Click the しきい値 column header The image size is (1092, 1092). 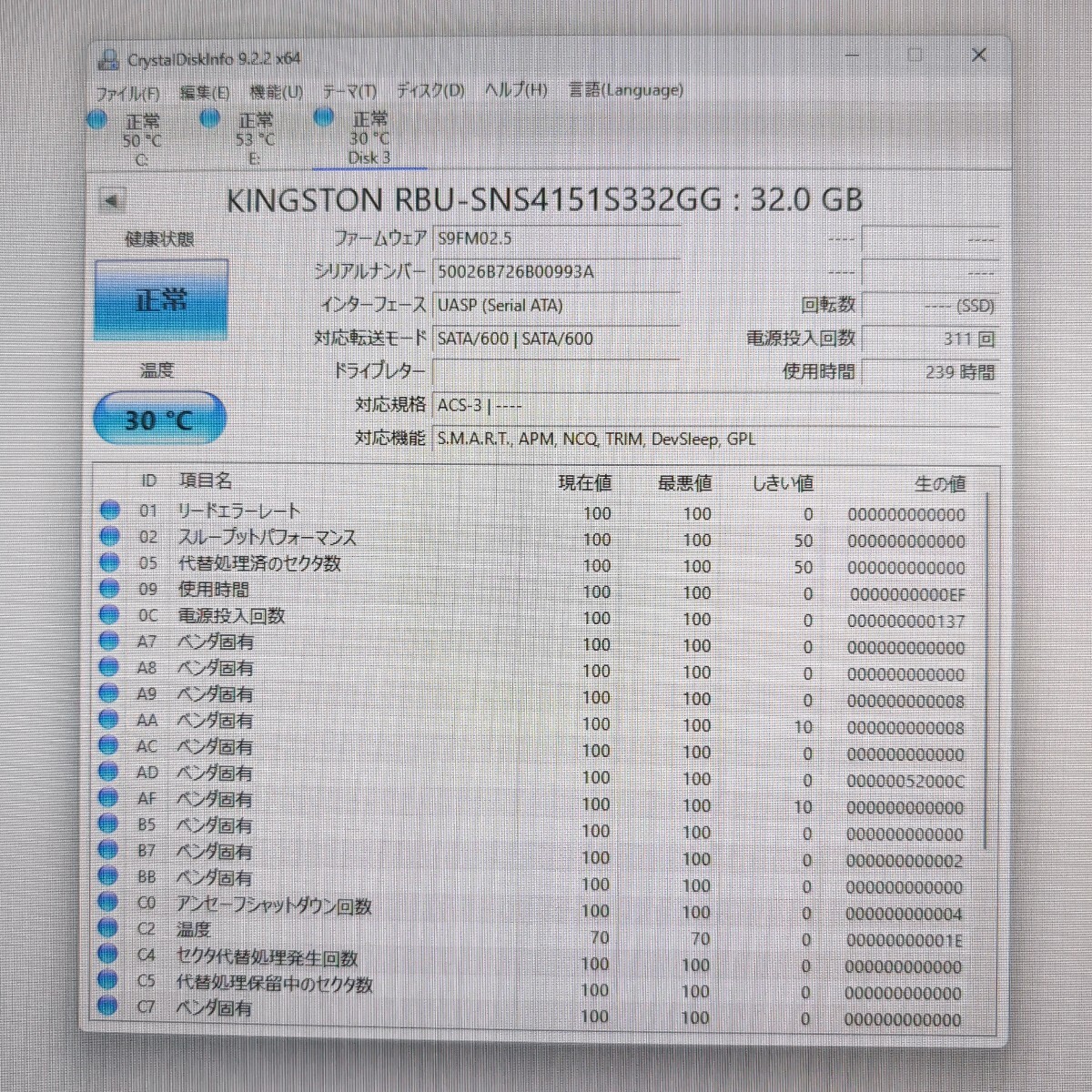(783, 483)
